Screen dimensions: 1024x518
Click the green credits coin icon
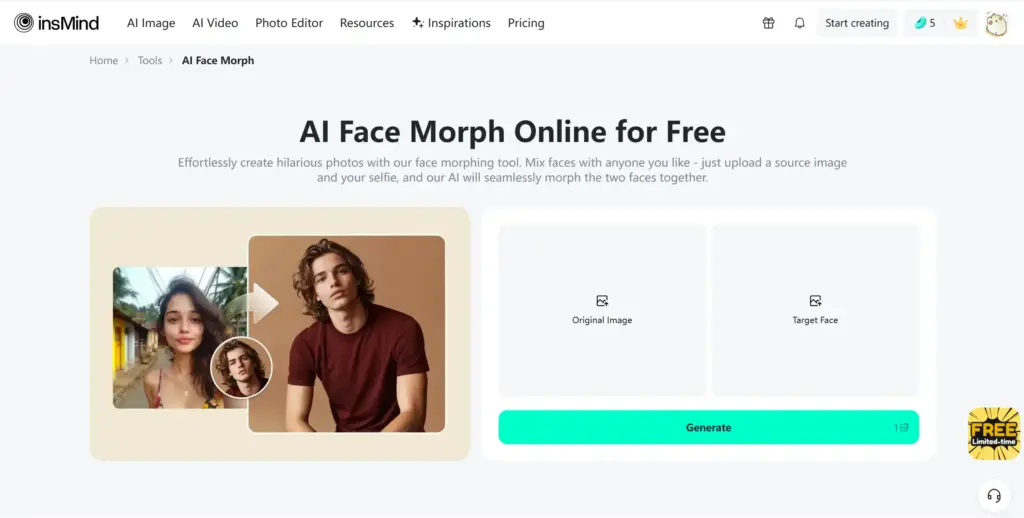[920, 23]
